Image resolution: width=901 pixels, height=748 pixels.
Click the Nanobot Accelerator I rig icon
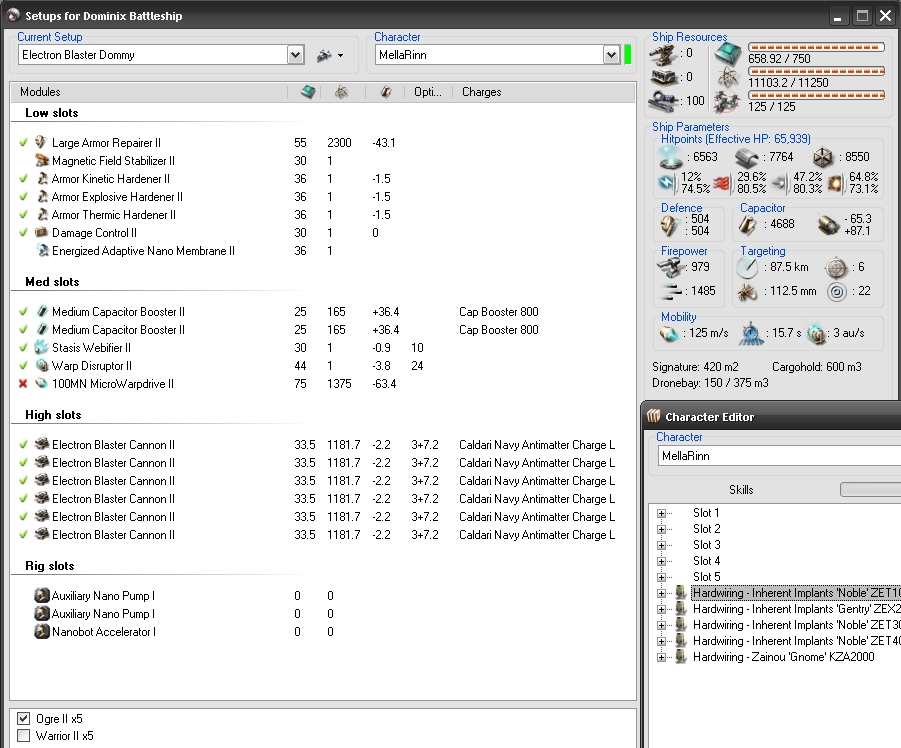click(42, 632)
